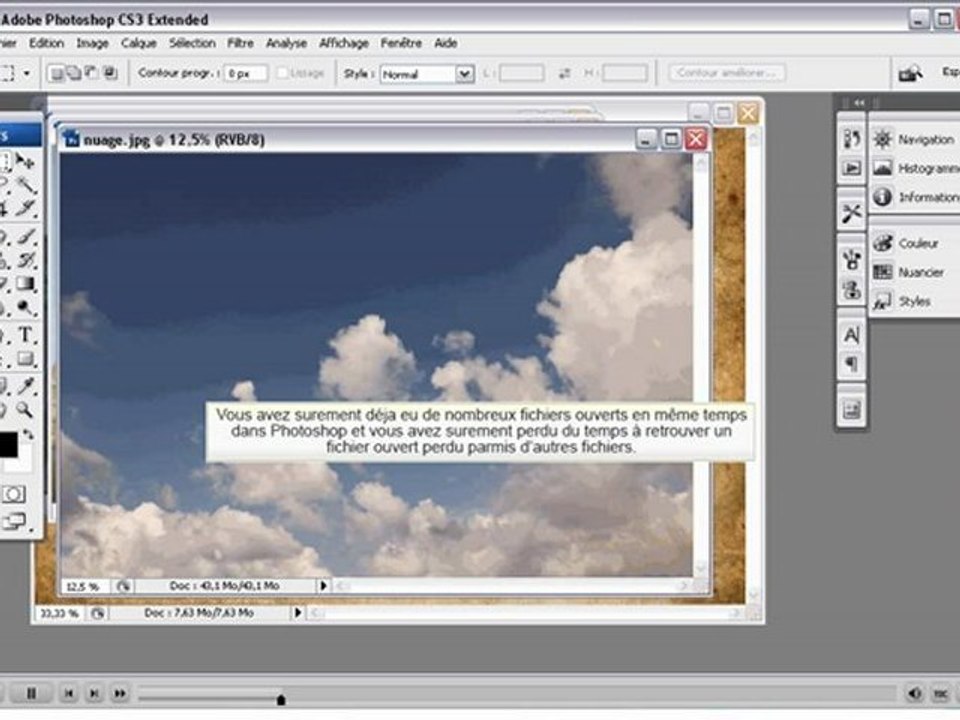Choose Subtract from selection mode

click(92, 73)
